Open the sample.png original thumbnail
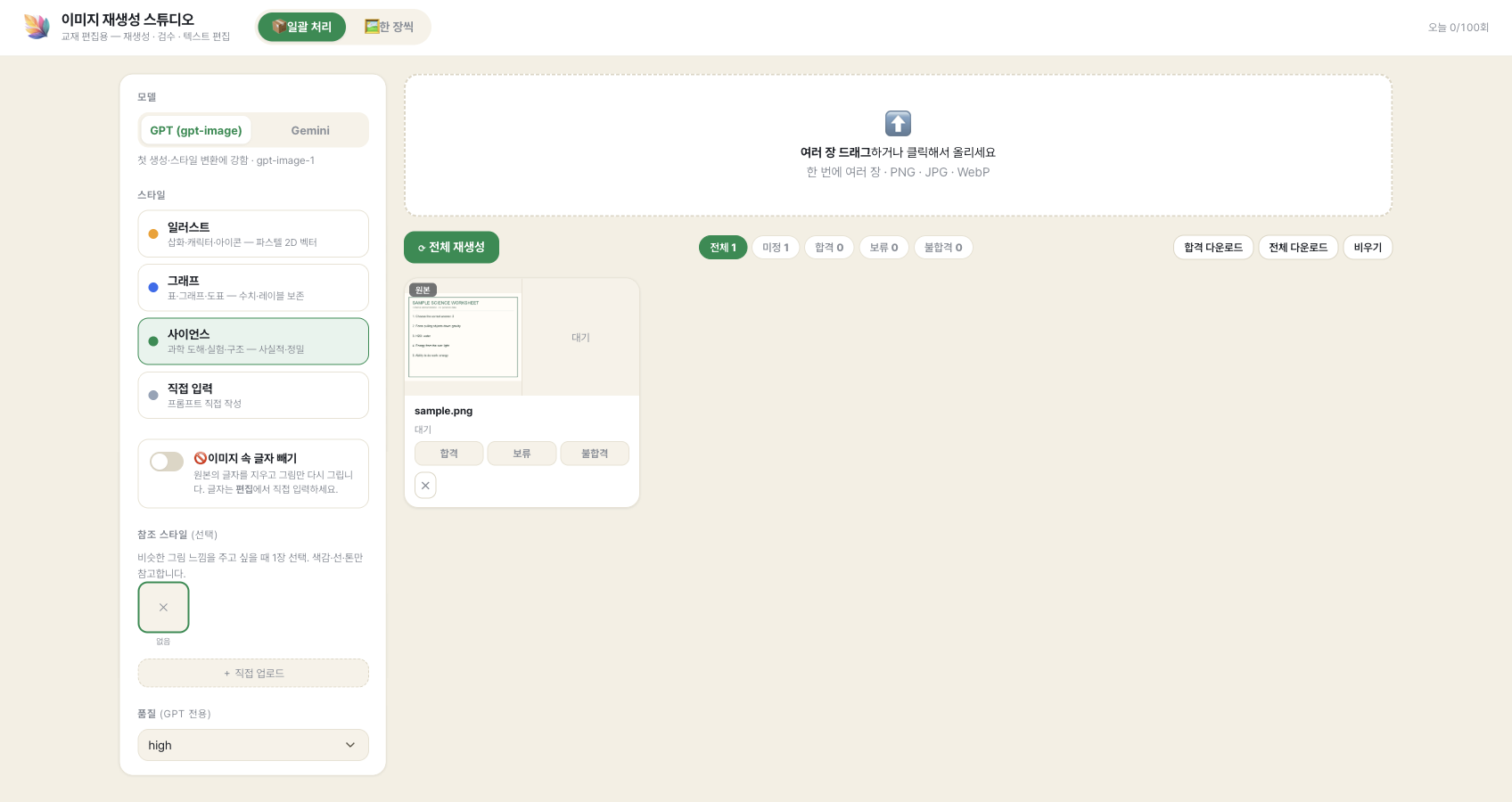Image resolution: width=1512 pixels, height=802 pixels. tap(464, 337)
